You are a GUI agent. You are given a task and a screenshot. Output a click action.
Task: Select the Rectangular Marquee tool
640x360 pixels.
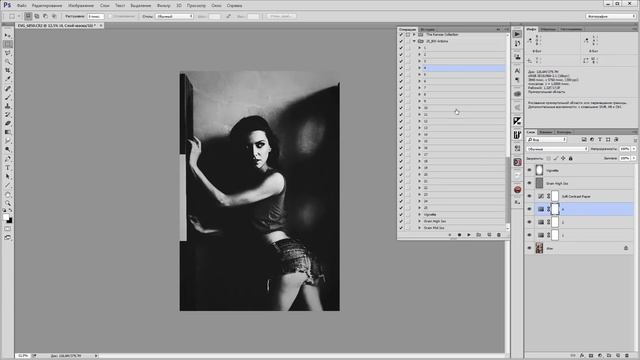pos(8,44)
